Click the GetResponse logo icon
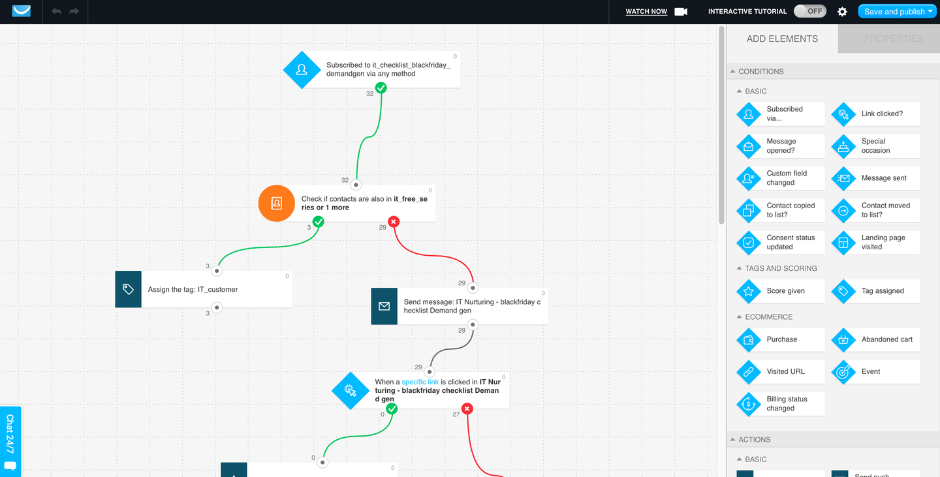The height and width of the screenshot is (477, 940). [x=21, y=11]
